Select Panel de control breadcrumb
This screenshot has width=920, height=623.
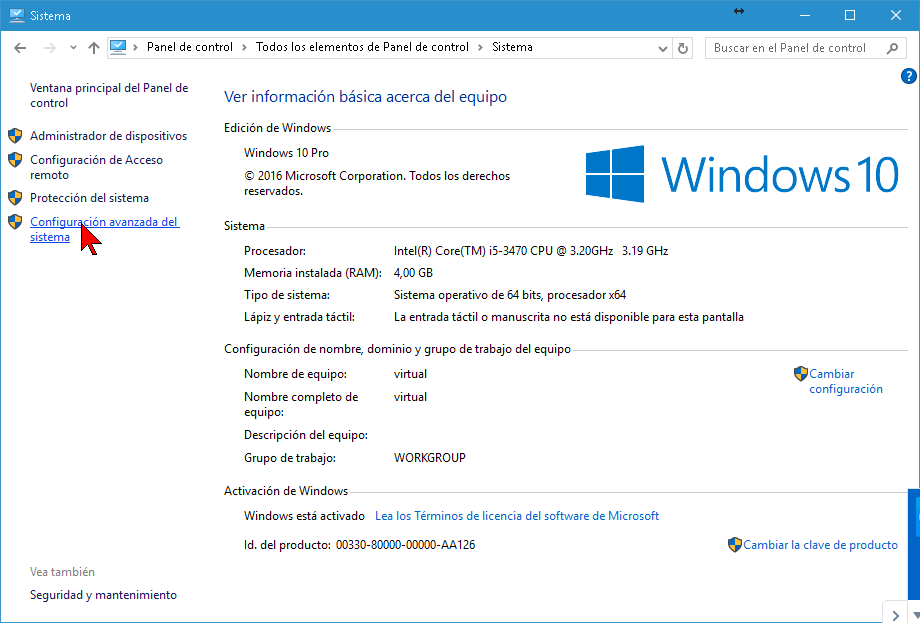pos(190,47)
